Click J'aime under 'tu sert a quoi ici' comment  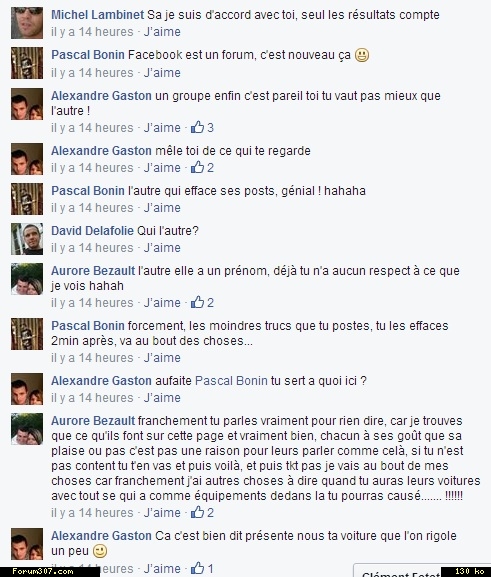(162, 398)
